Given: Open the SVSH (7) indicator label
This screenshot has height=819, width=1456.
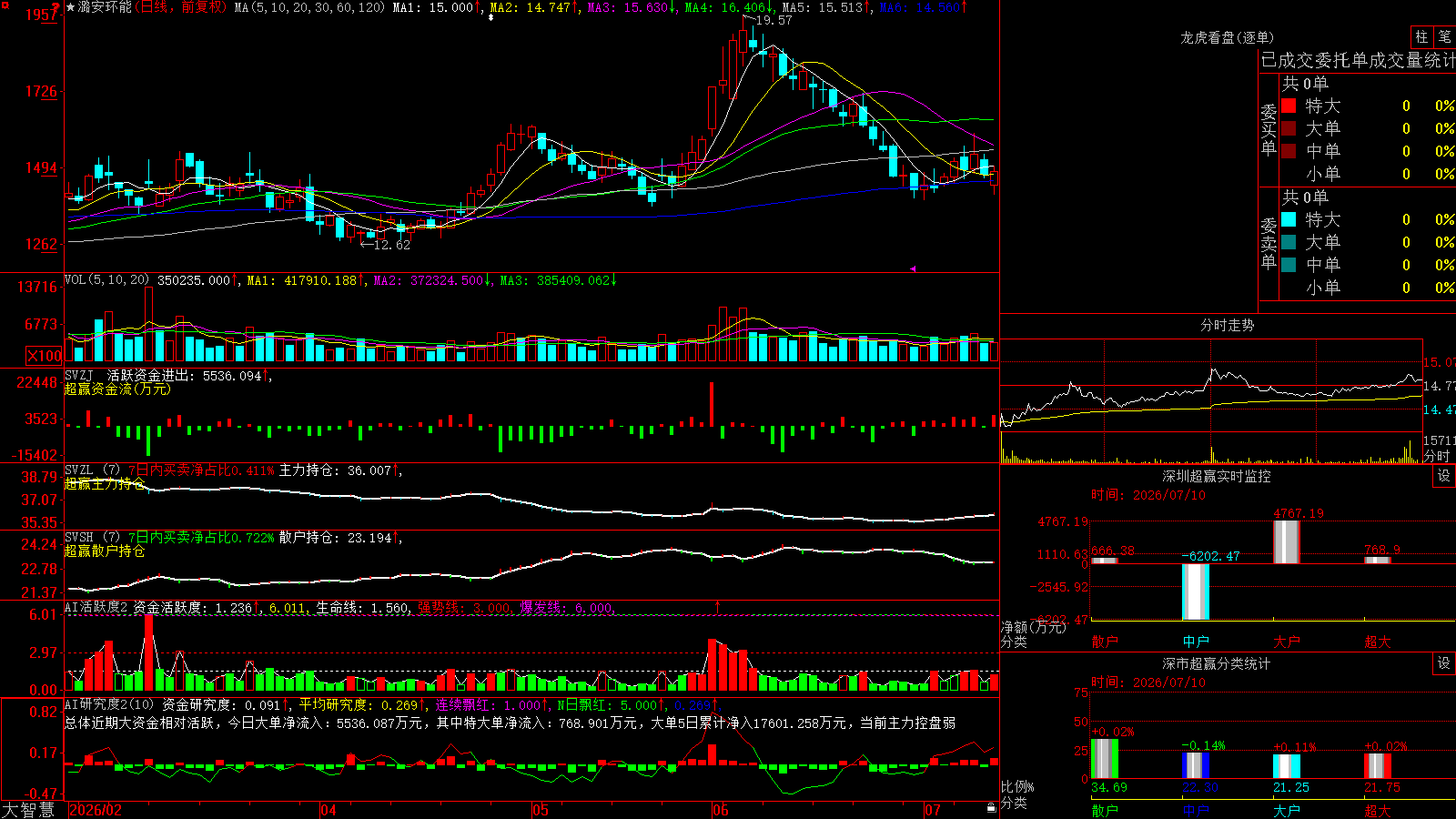Looking at the screenshot, I should (93, 538).
